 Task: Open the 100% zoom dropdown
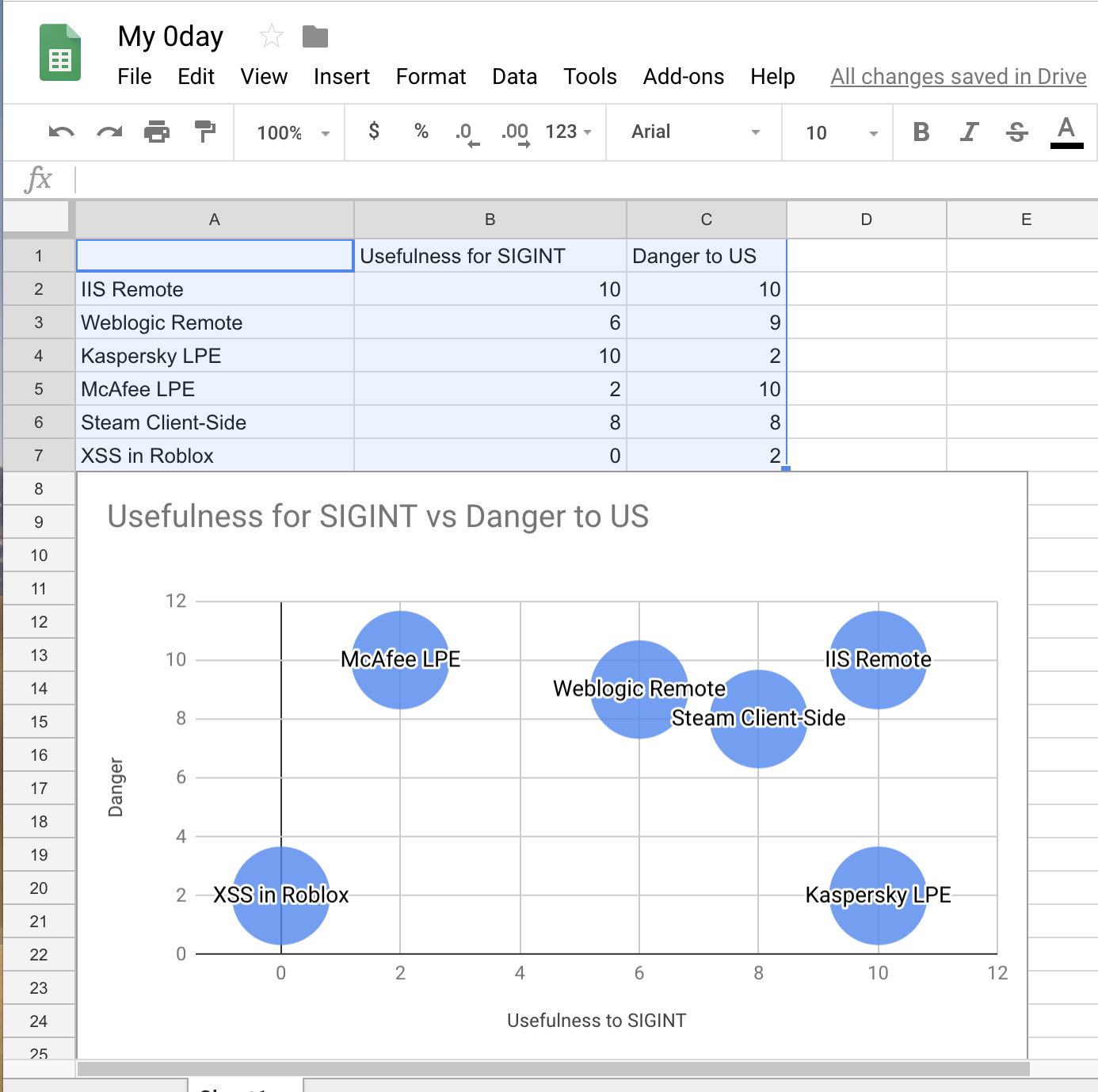pos(292,133)
